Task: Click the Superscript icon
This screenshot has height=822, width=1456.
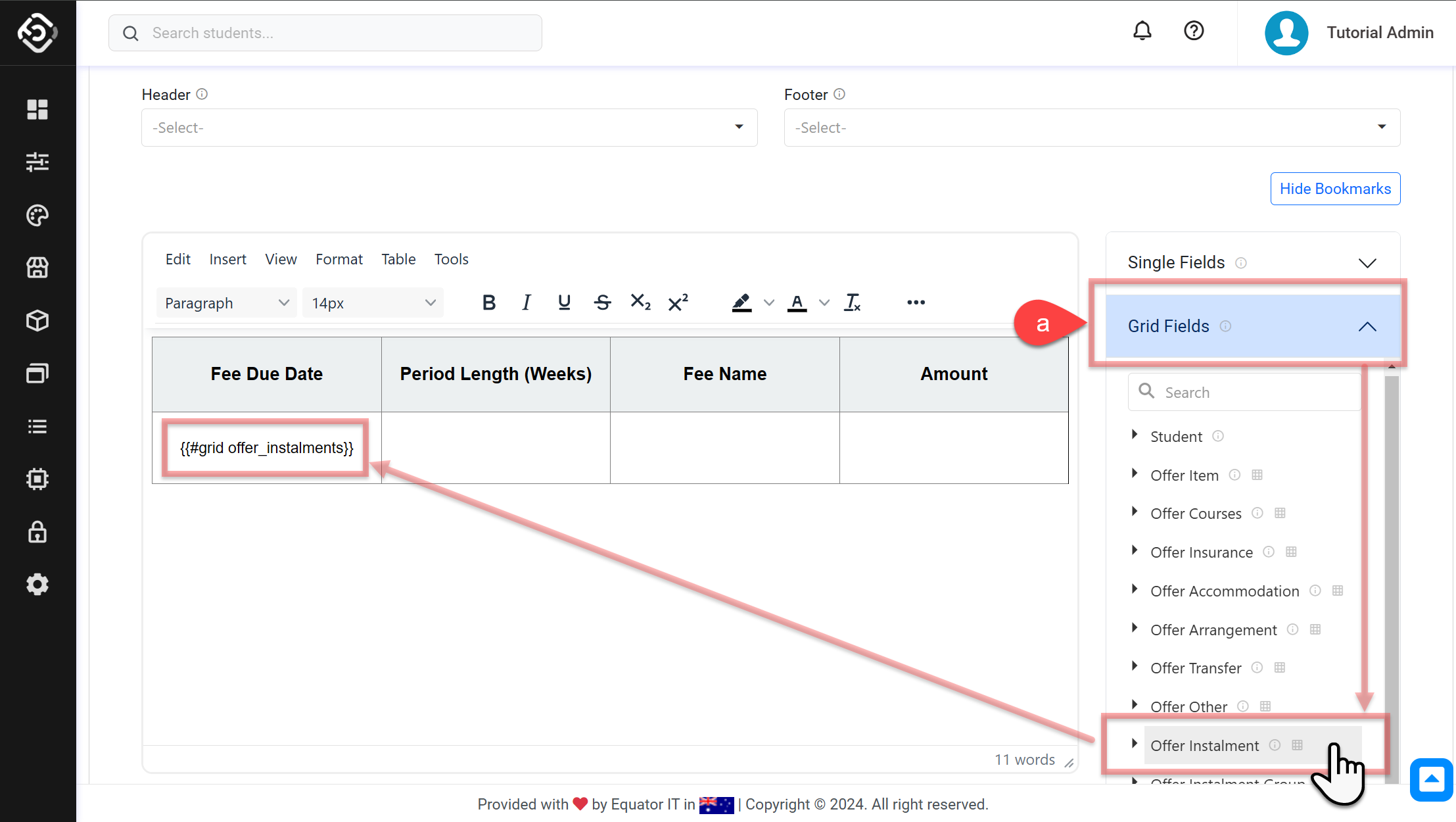Action: [678, 302]
